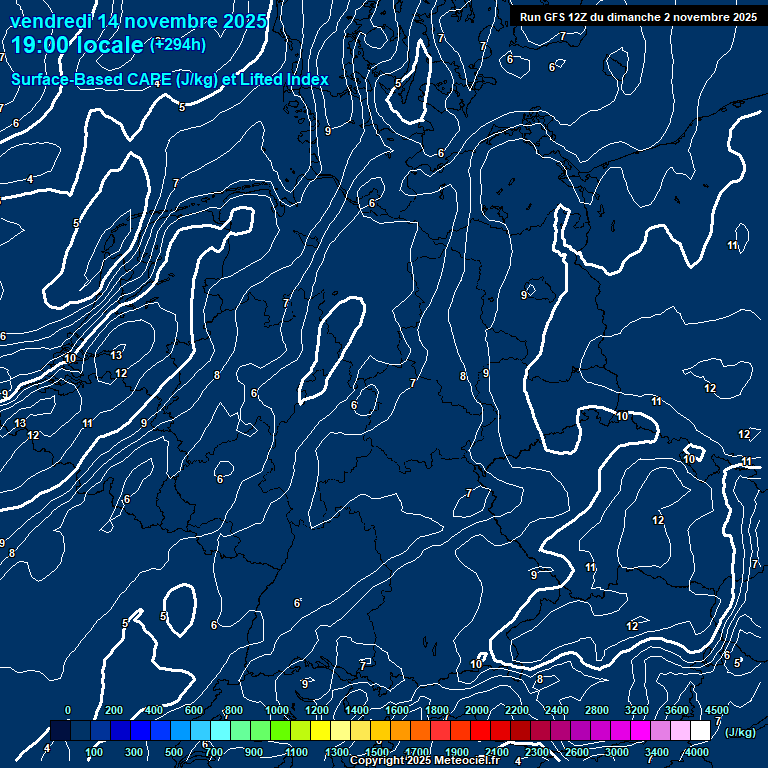The image size is (768, 768).
Task: Click the "vendredi 14 novembre 2025" date title
Action: (138, 21)
